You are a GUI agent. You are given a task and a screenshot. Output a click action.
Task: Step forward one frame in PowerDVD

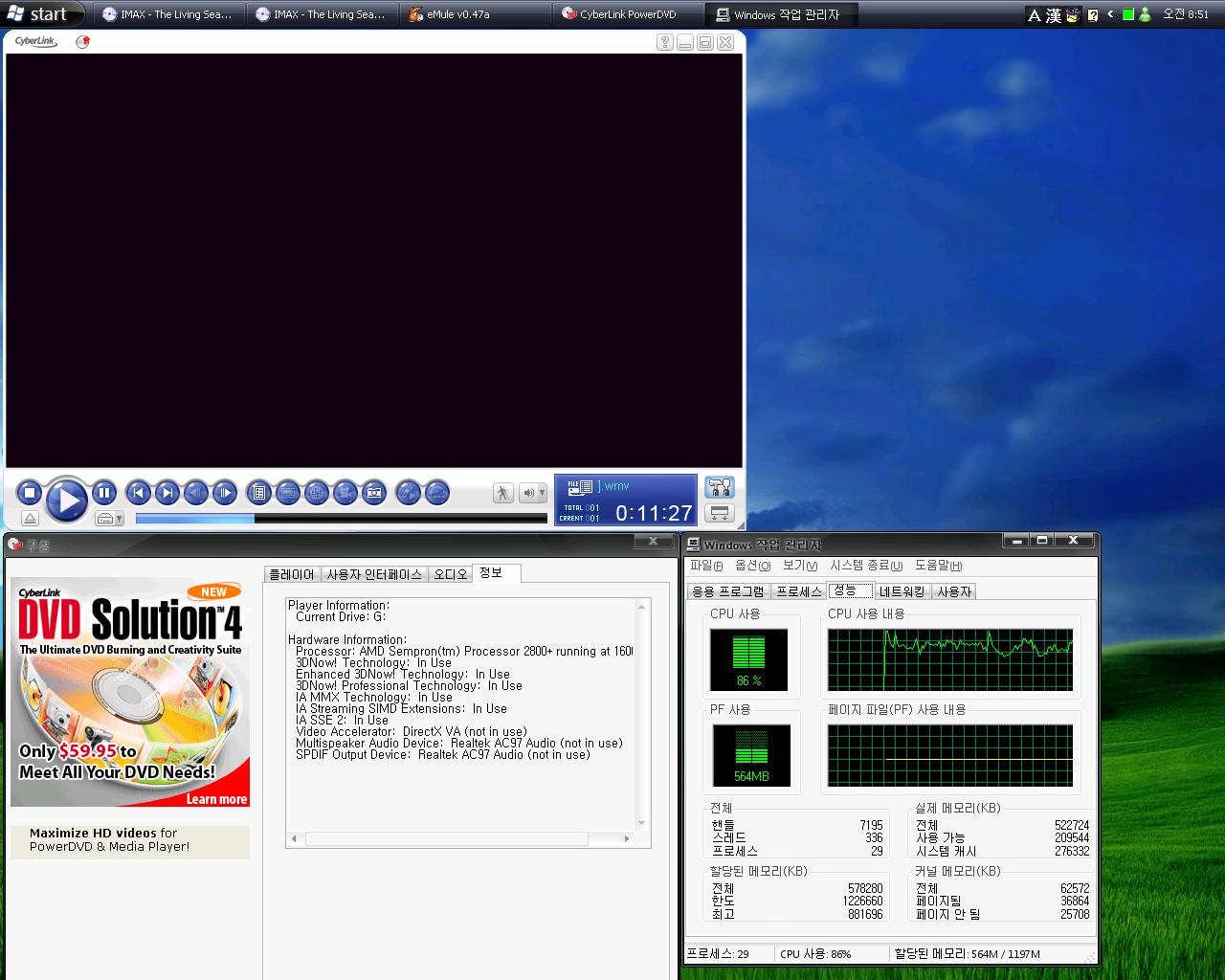[225, 493]
